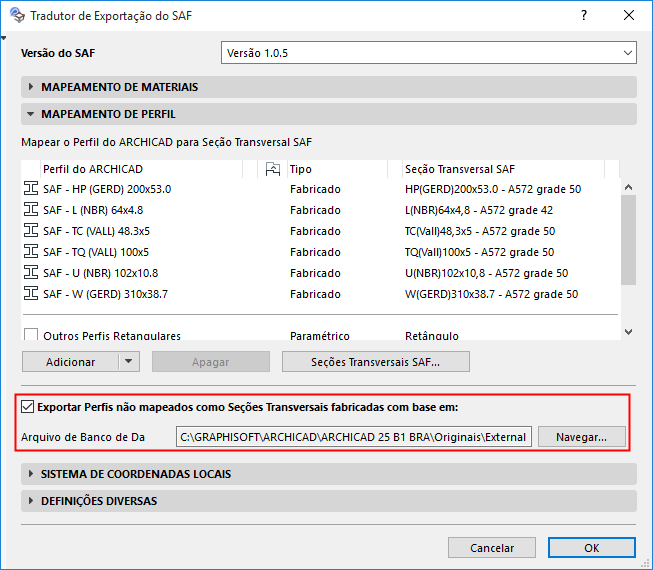Click TC(Vall)48,3x5 - A572 grade 50 cell

coord(480,231)
